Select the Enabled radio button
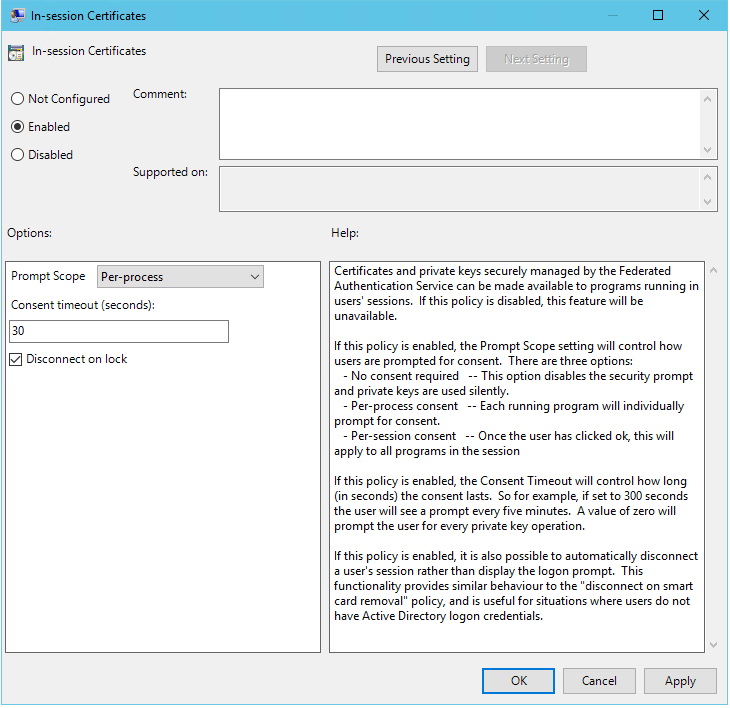This screenshot has width=730, height=708. coord(17,127)
